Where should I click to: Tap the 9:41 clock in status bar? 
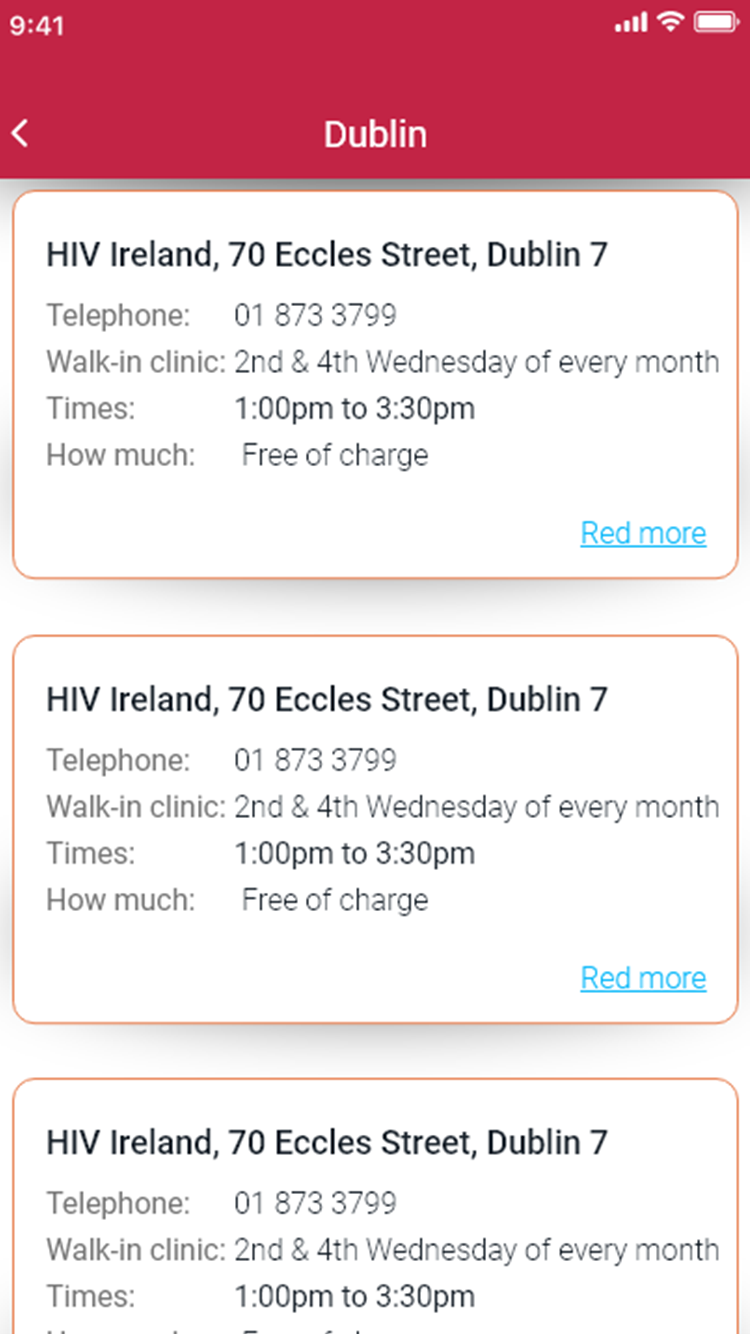(x=37, y=24)
